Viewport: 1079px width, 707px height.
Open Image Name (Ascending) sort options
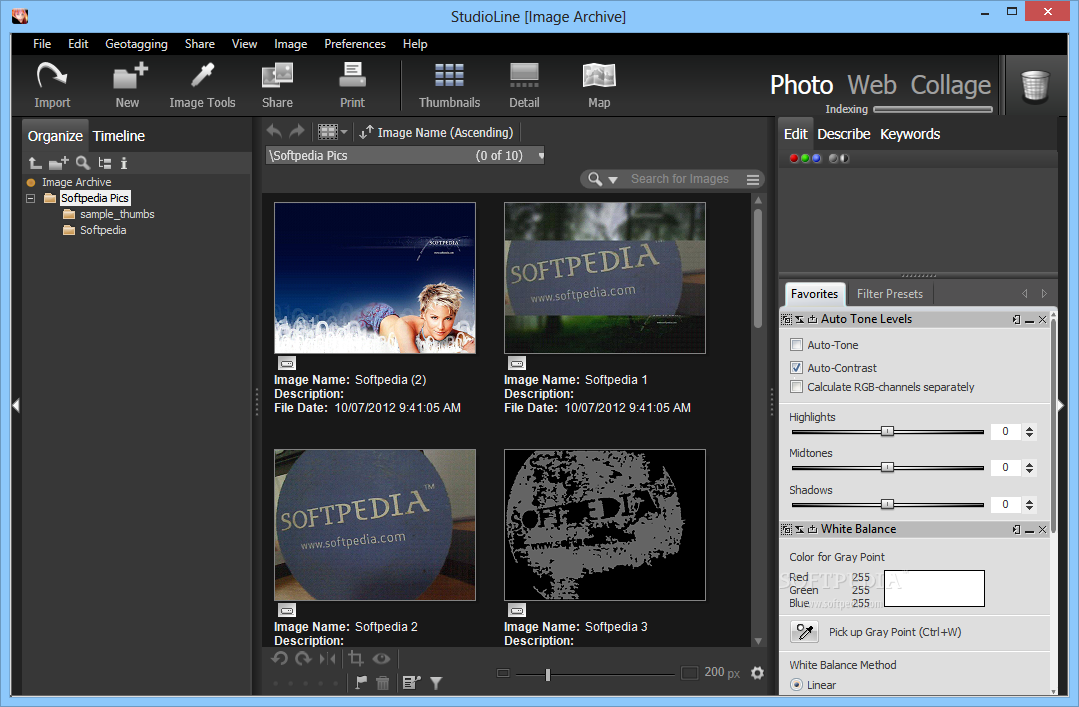click(x=436, y=132)
